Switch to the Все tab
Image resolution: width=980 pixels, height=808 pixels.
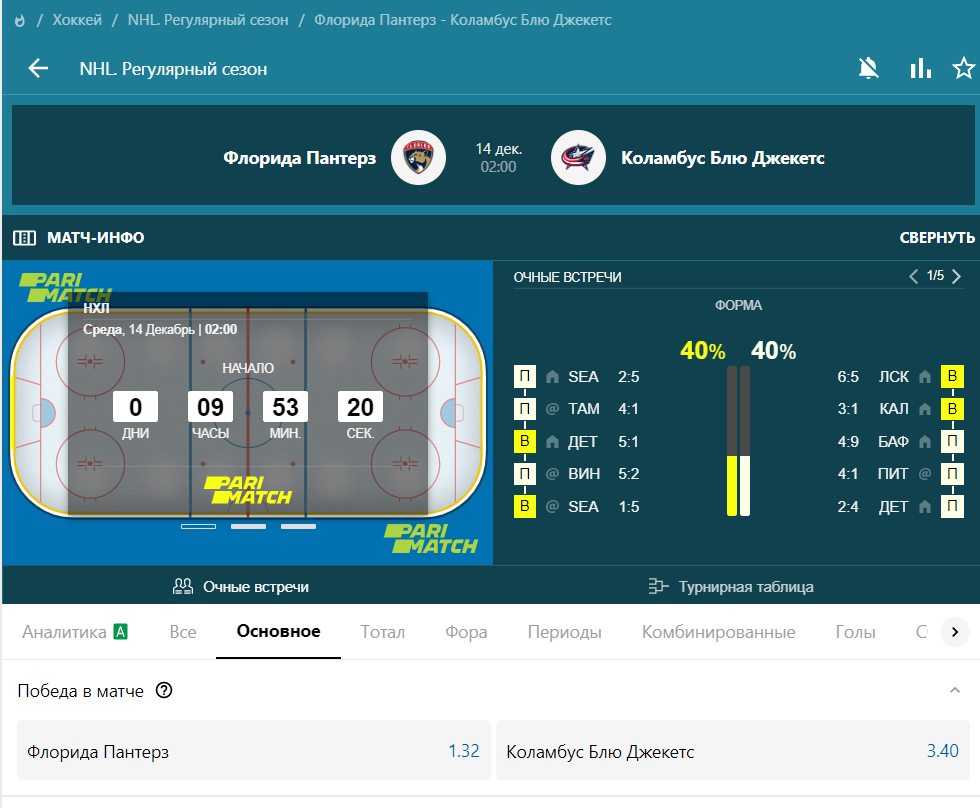tap(182, 632)
